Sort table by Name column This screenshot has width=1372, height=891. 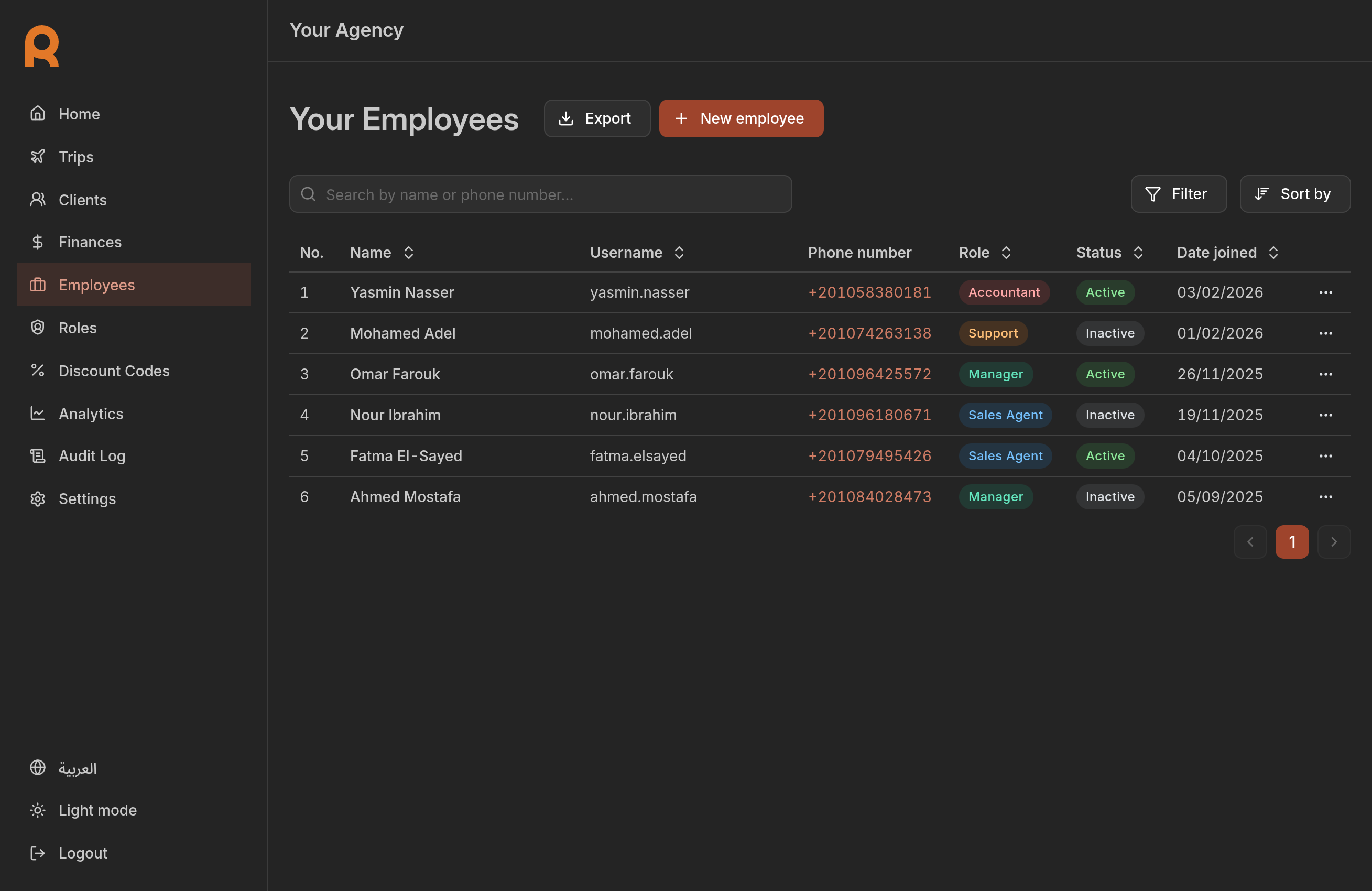(408, 253)
